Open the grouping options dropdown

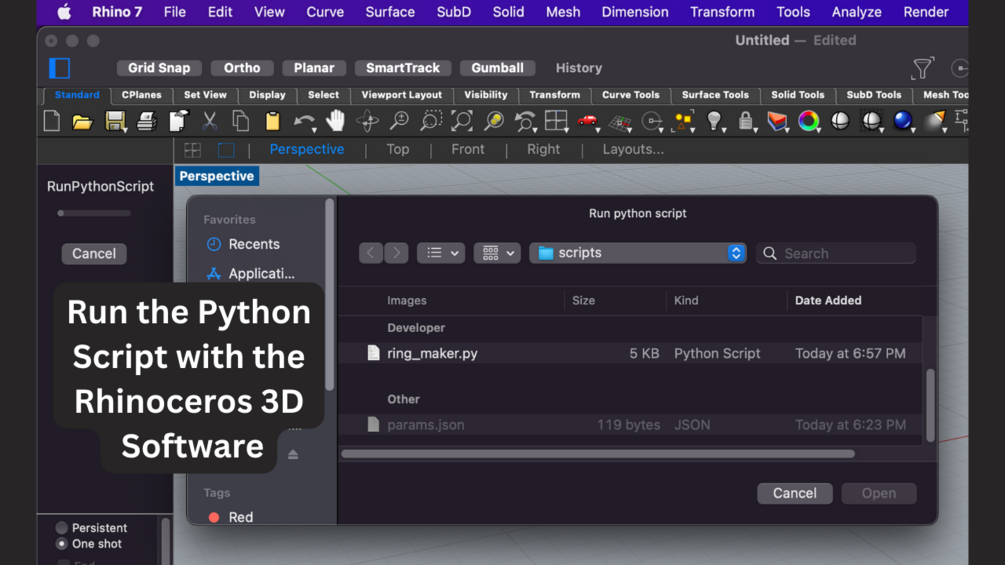click(x=497, y=253)
